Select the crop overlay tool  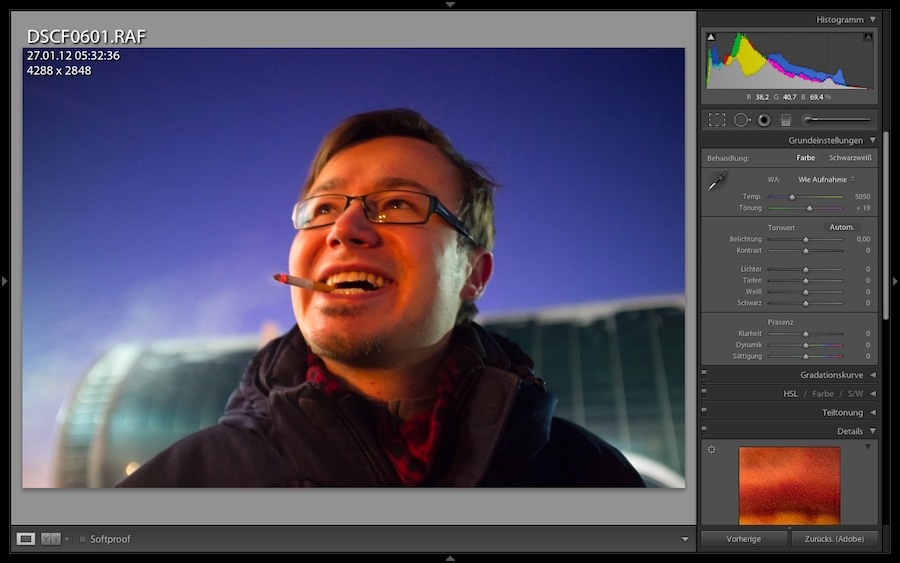717,120
